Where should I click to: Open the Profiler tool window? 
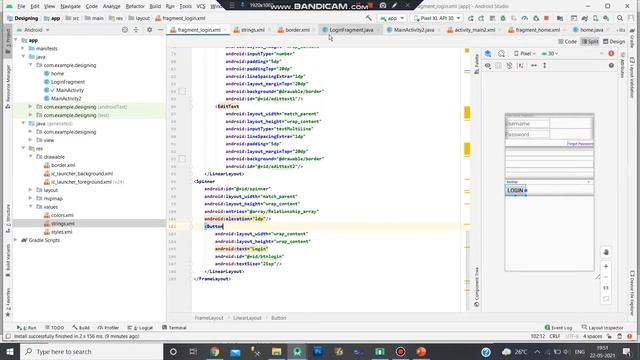click(x=108, y=327)
